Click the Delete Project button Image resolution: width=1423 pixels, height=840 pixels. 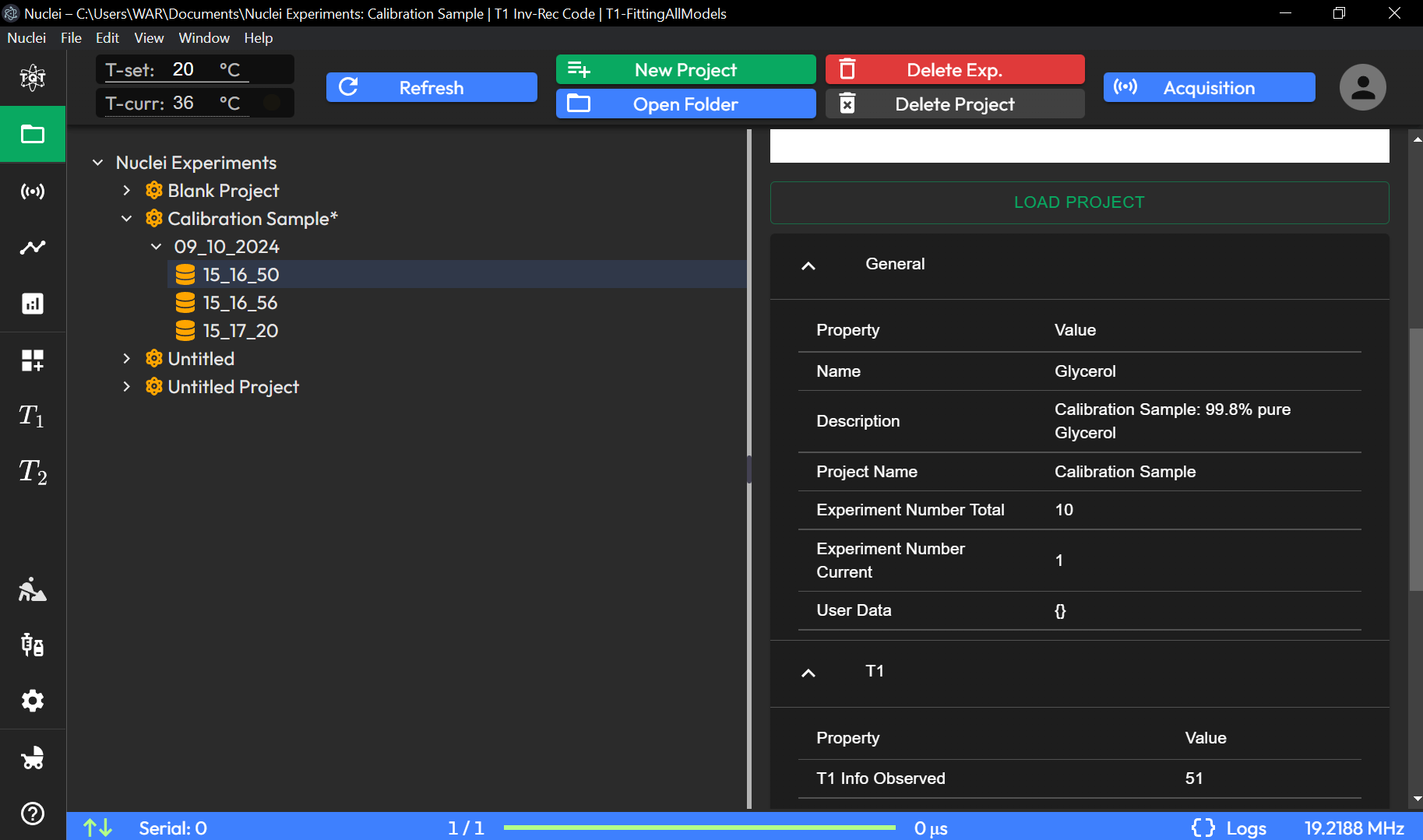click(955, 104)
